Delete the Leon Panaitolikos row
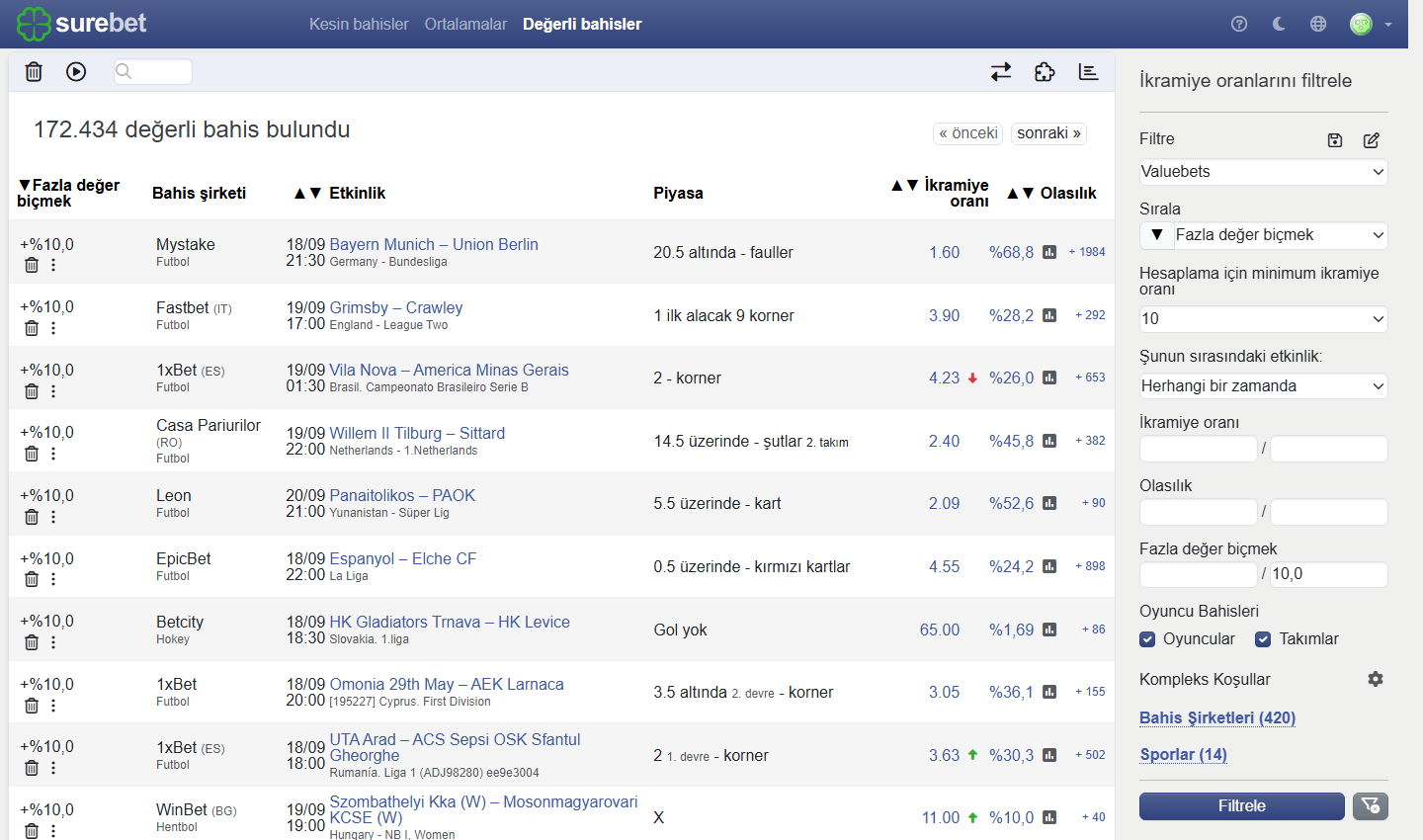 point(32,517)
